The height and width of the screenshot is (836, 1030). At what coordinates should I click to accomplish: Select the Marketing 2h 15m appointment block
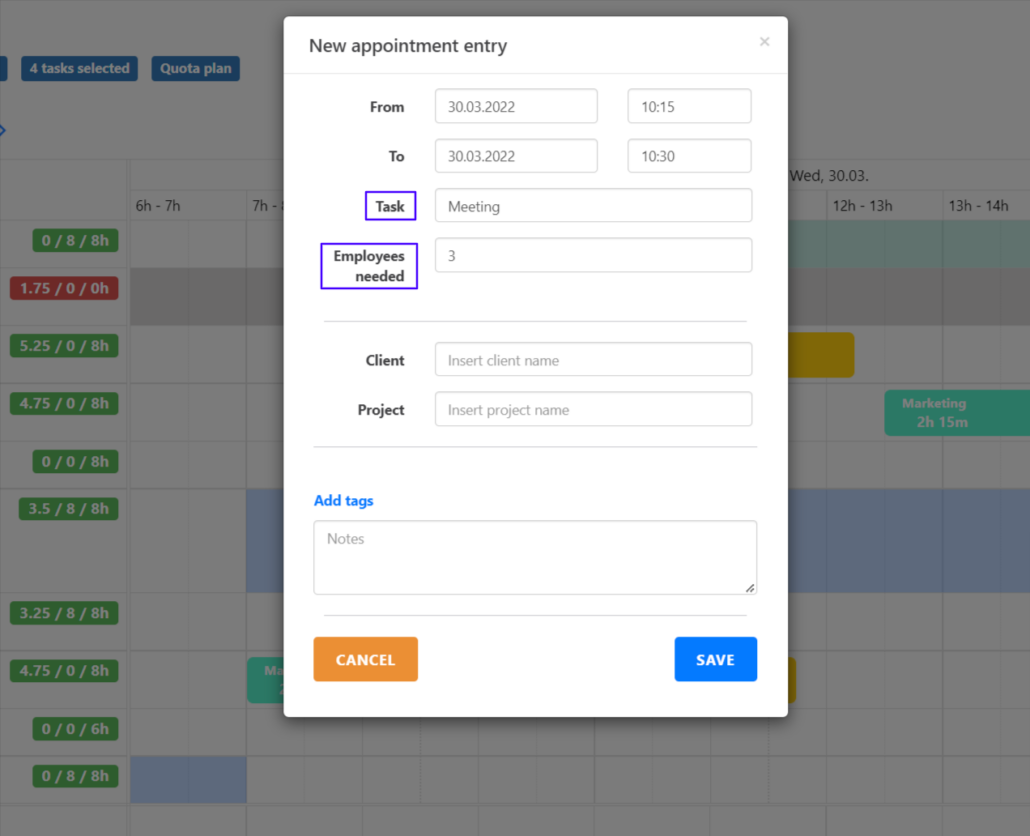pyautogui.click(x=940, y=413)
